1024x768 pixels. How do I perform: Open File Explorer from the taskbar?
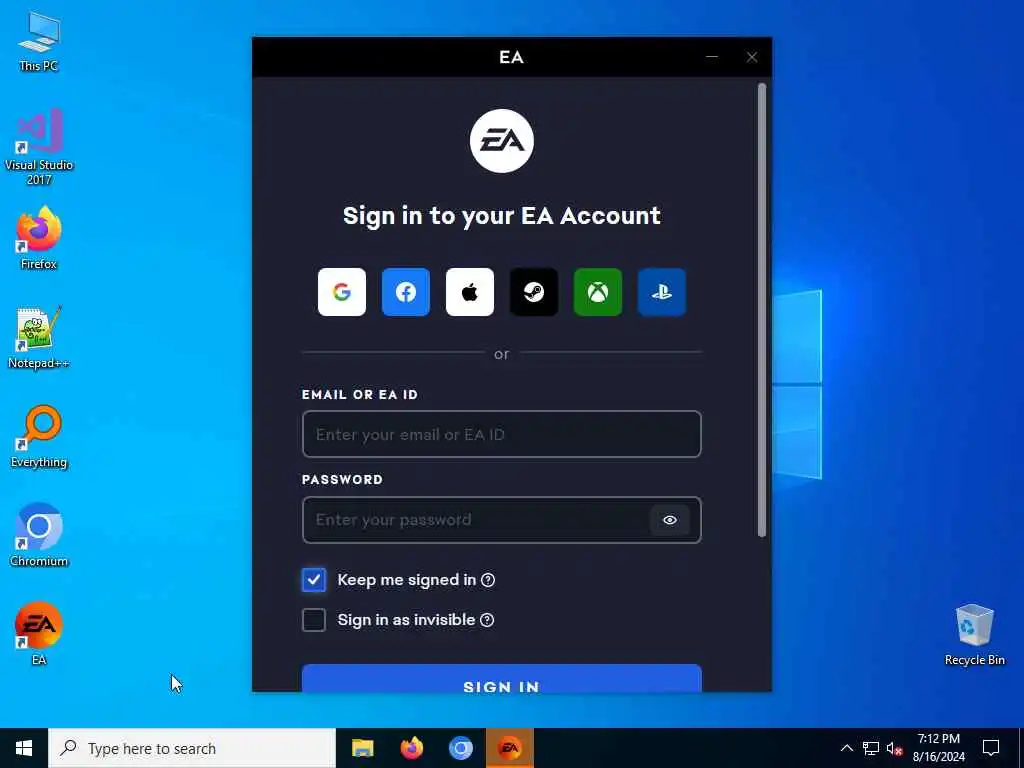pos(362,748)
